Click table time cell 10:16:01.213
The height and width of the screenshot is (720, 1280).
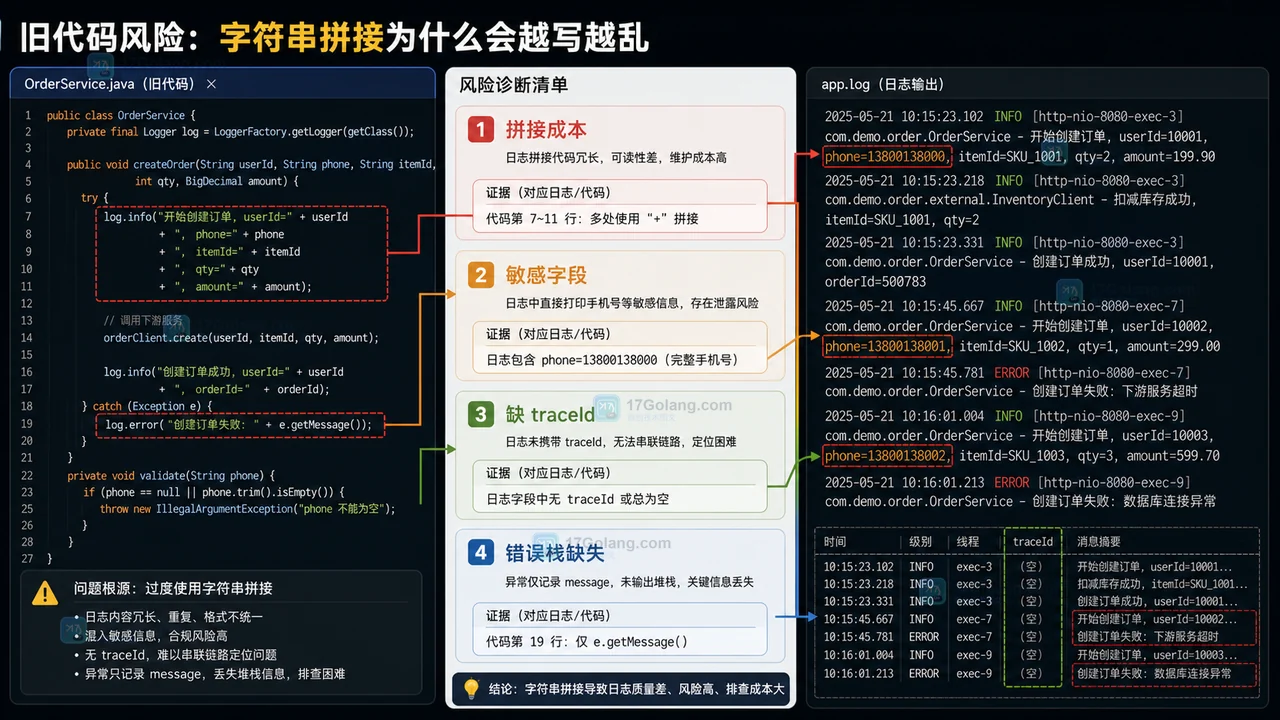(859, 673)
